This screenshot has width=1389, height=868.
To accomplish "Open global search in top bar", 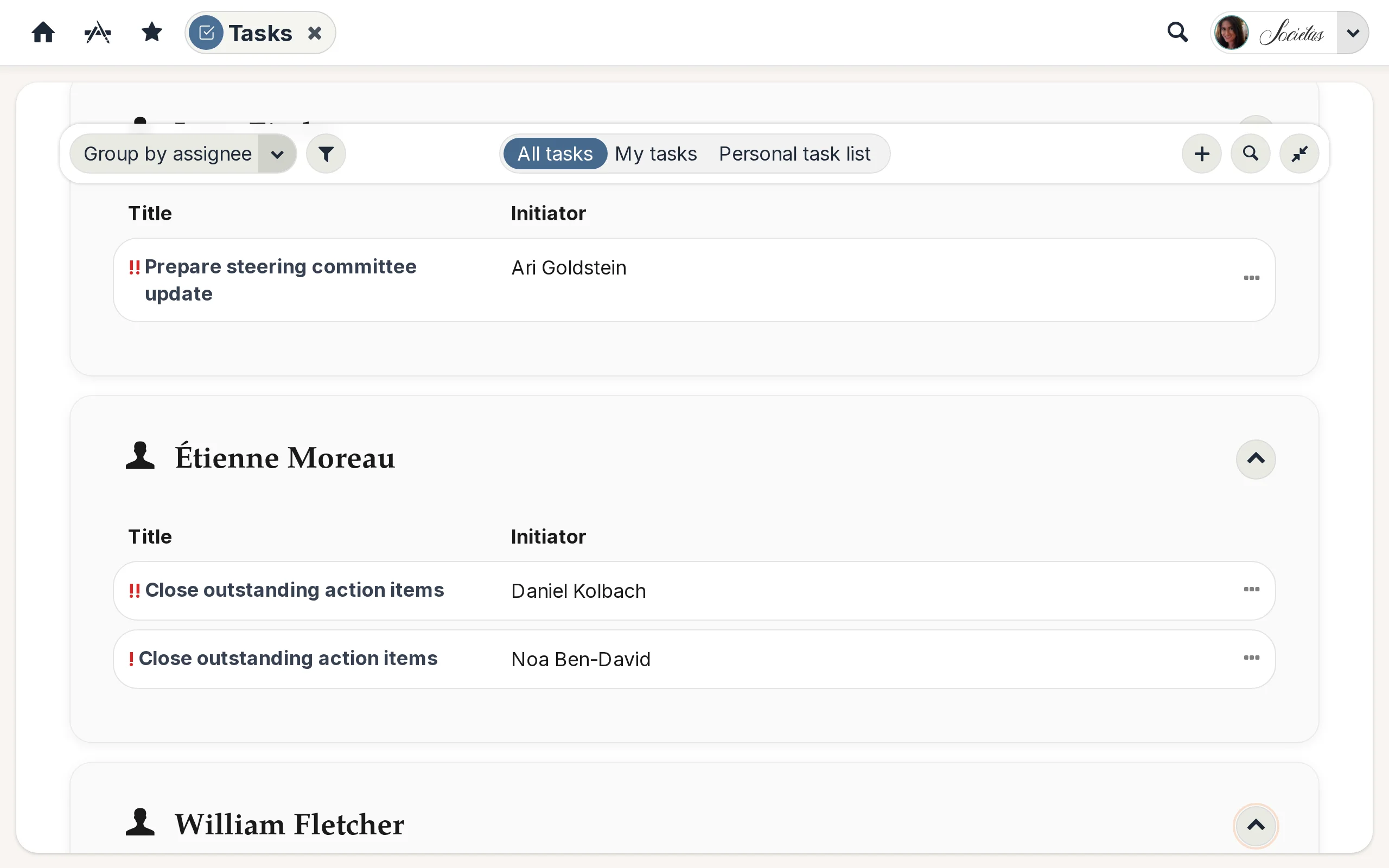I will 1177,32.
